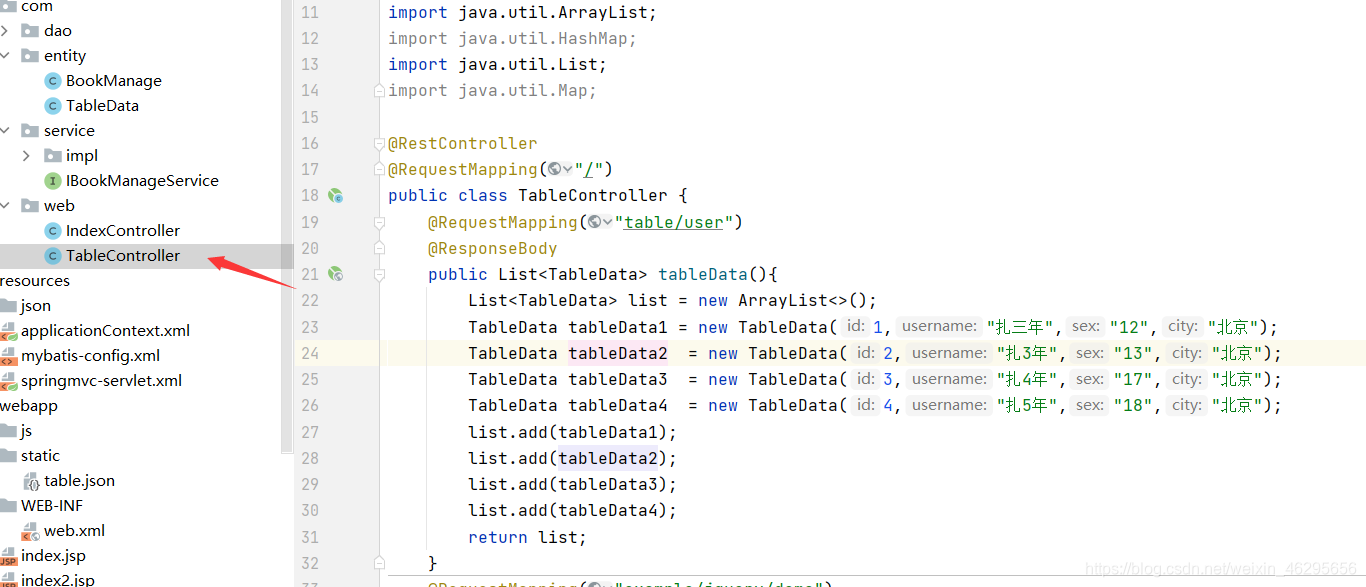Click request mapping gutter icon on line 21

pyautogui.click(x=336, y=273)
